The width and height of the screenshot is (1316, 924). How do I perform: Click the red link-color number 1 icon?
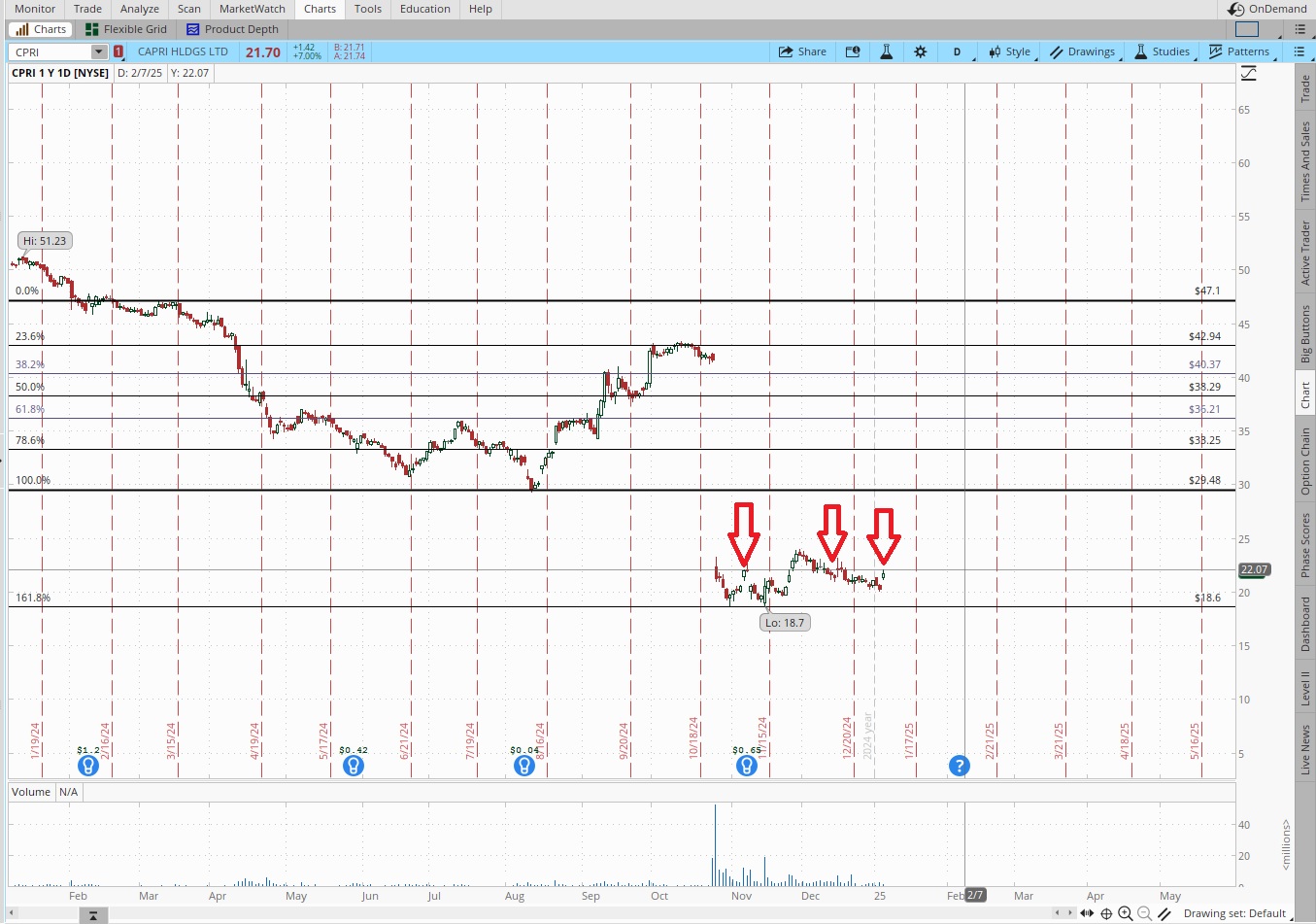click(x=118, y=51)
